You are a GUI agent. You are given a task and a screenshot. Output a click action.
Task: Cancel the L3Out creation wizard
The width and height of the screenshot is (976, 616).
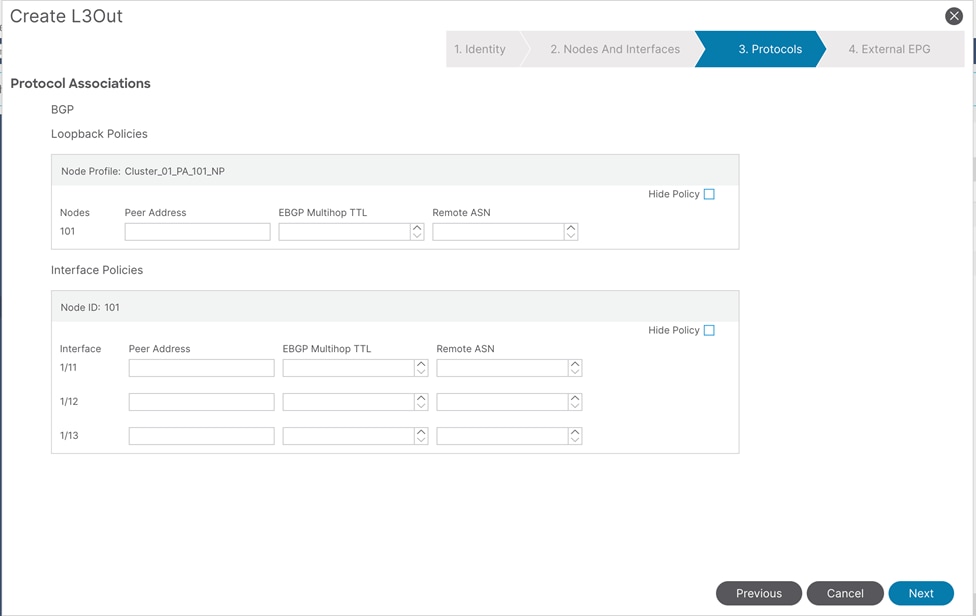pyautogui.click(x=844, y=593)
